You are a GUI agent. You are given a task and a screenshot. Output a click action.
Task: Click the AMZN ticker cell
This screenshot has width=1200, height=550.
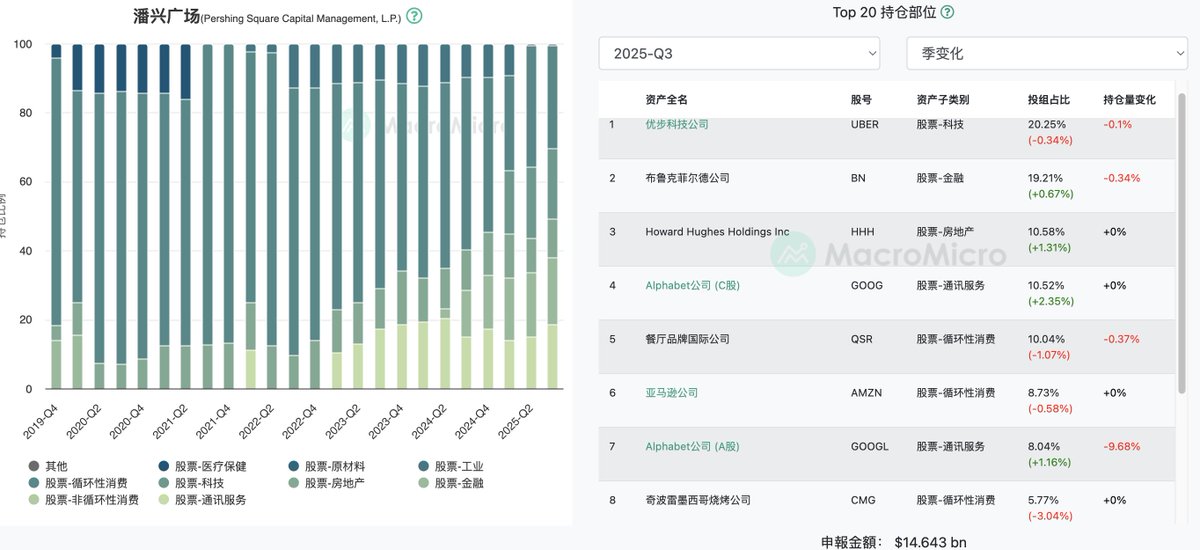click(x=867, y=393)
